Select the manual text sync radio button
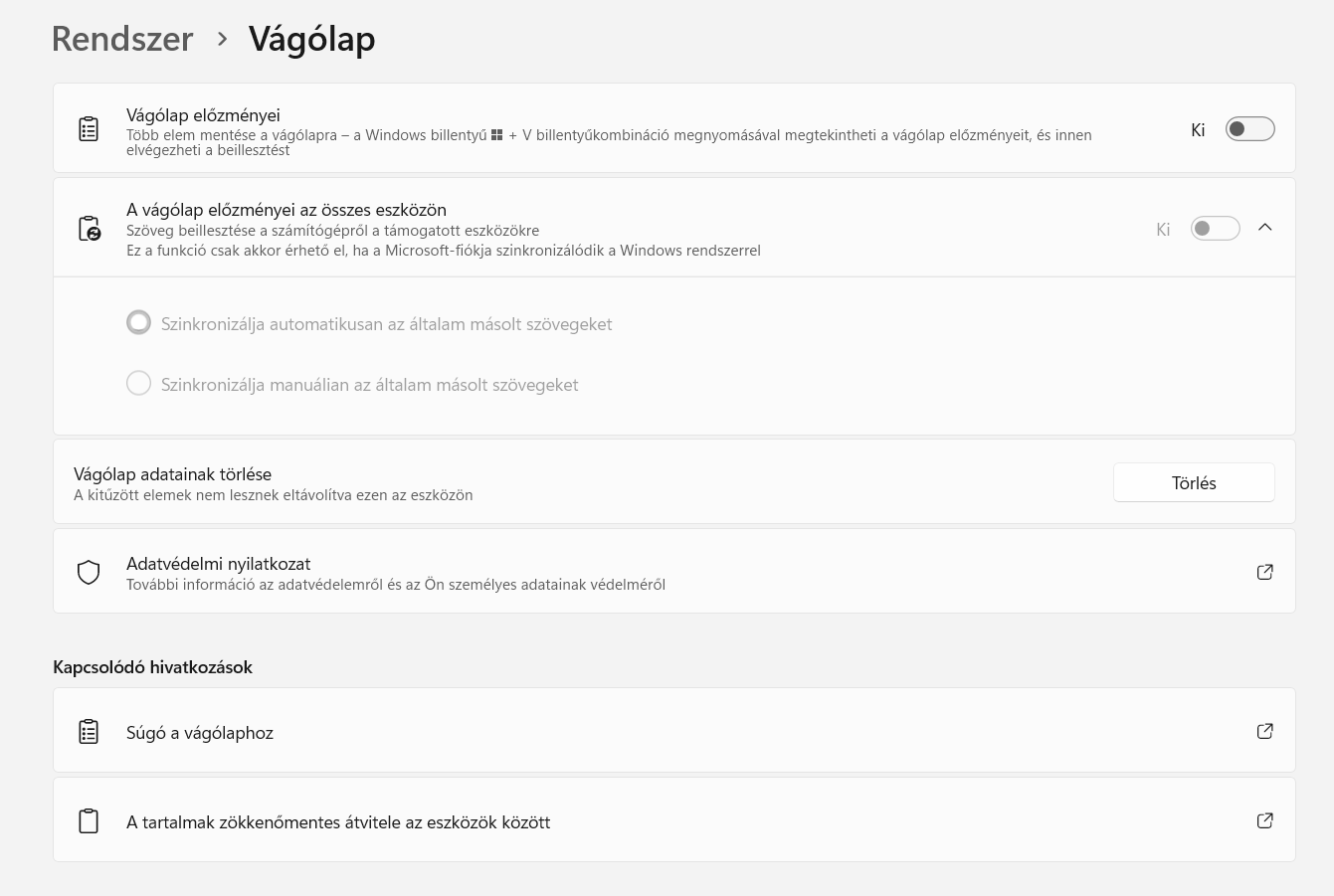1334x896 pixels. click(x=139, y=384)
